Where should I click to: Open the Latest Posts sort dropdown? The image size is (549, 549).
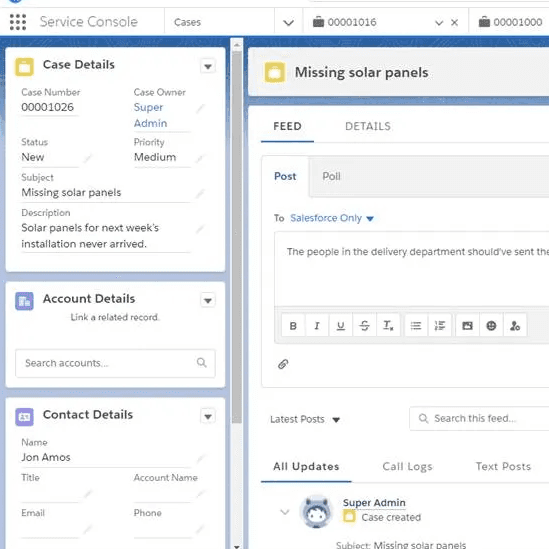pos(305,419)
